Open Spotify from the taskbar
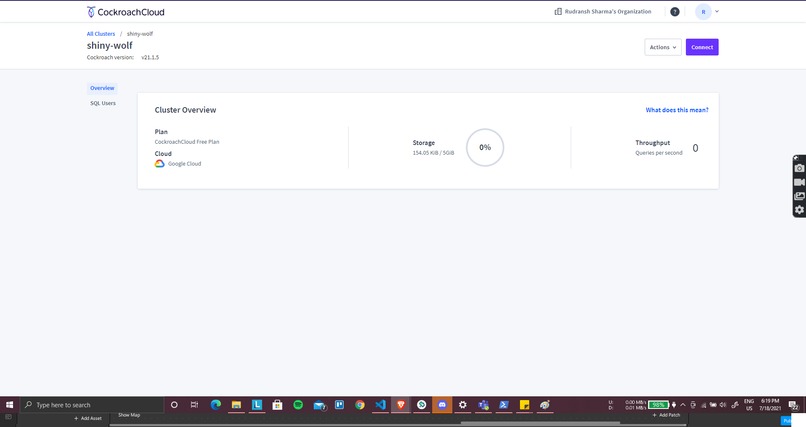806x427 pixels. point(298,405)
